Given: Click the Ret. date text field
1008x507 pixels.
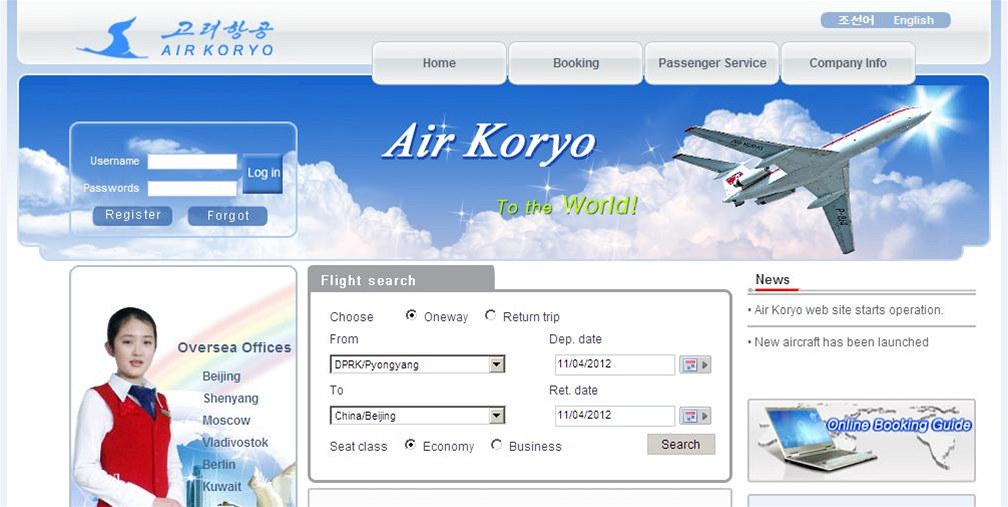Looking at the screenshot, I should pyautogui.click(x=615, y=416).
